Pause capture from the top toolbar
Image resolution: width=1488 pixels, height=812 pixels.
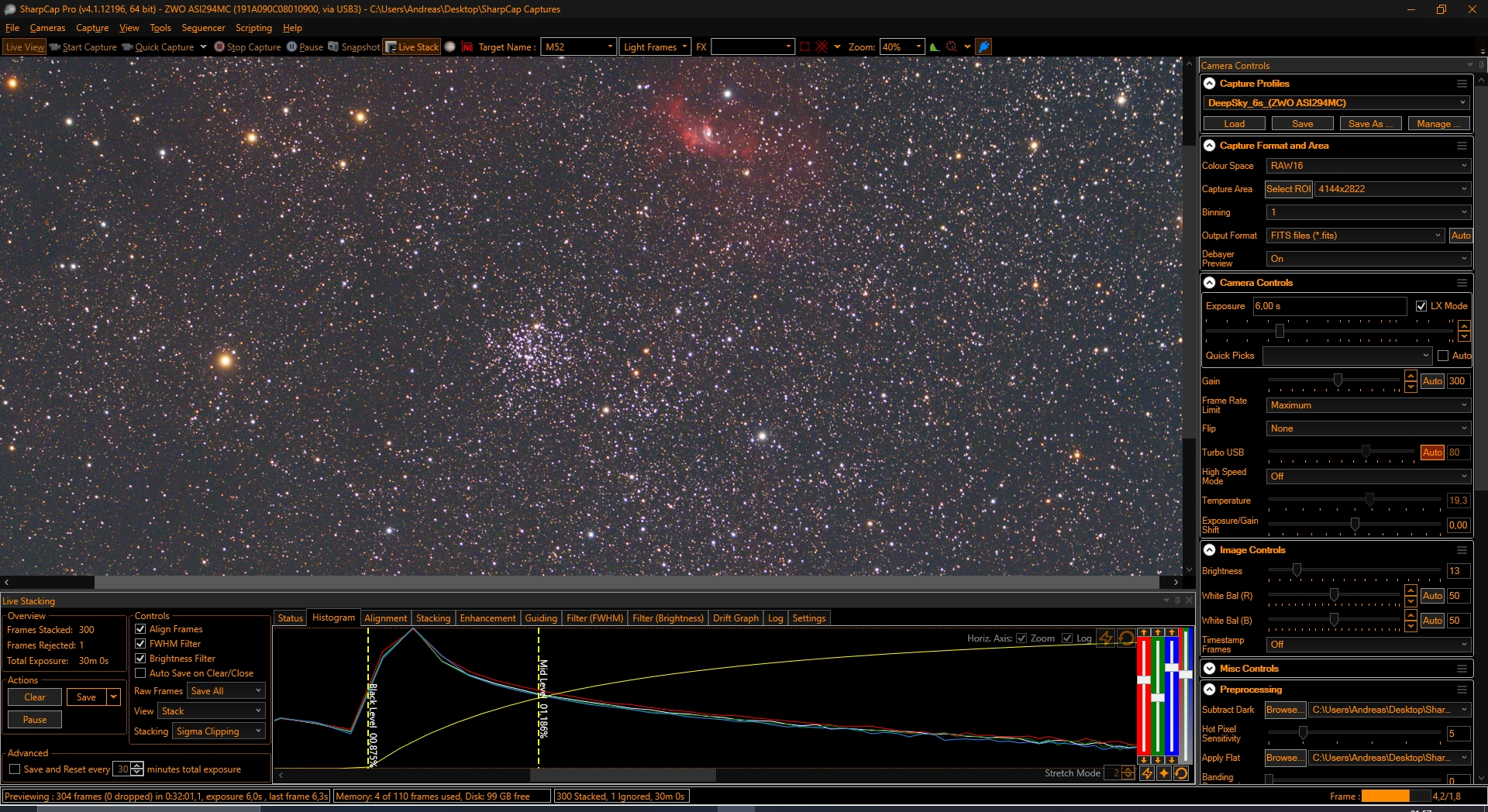pos(305,47)
